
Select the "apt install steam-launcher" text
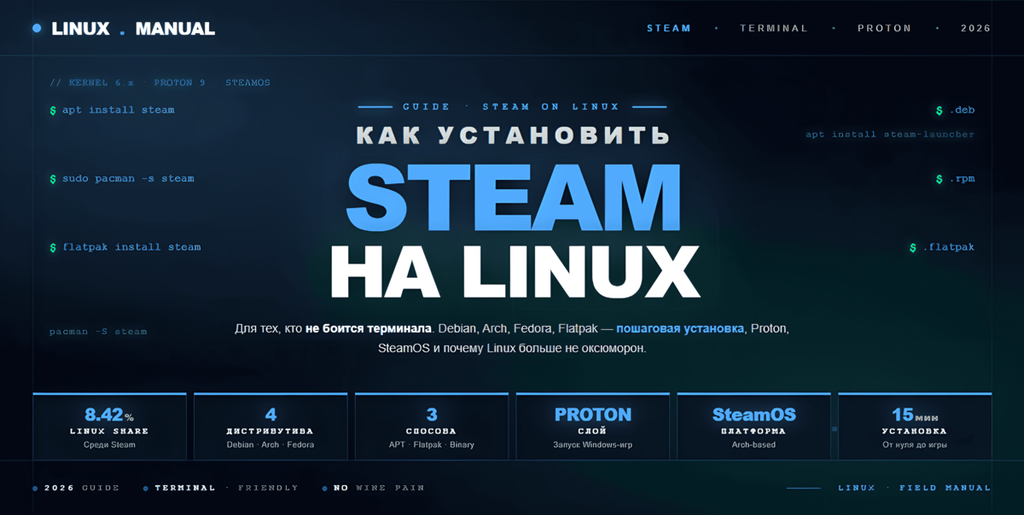(889, 134)
